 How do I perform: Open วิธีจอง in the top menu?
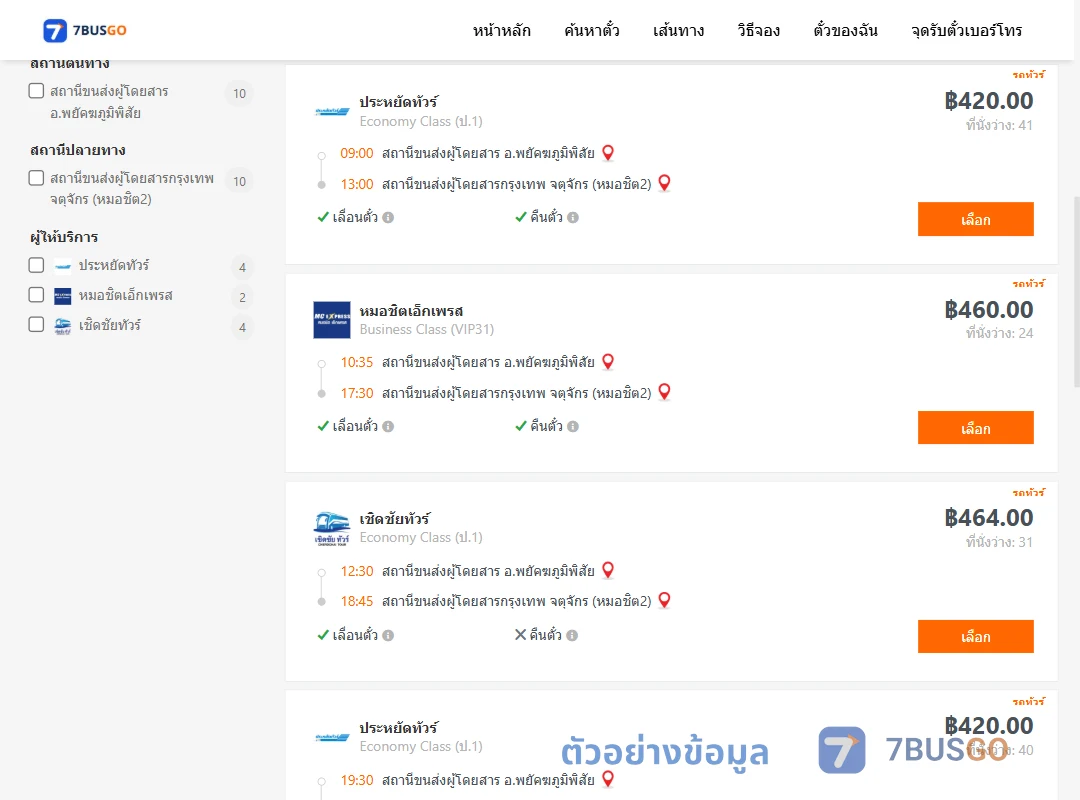[x=758, y=30]
